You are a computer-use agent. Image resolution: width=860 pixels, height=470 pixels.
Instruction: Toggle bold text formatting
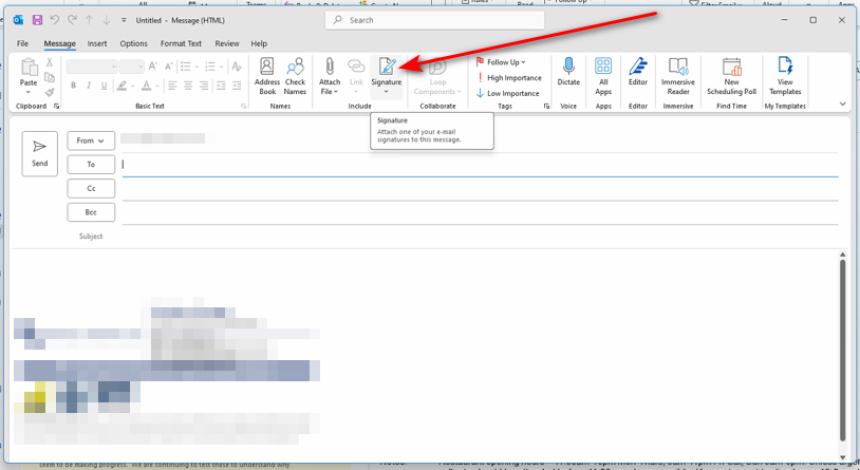[x=73, y=86]
